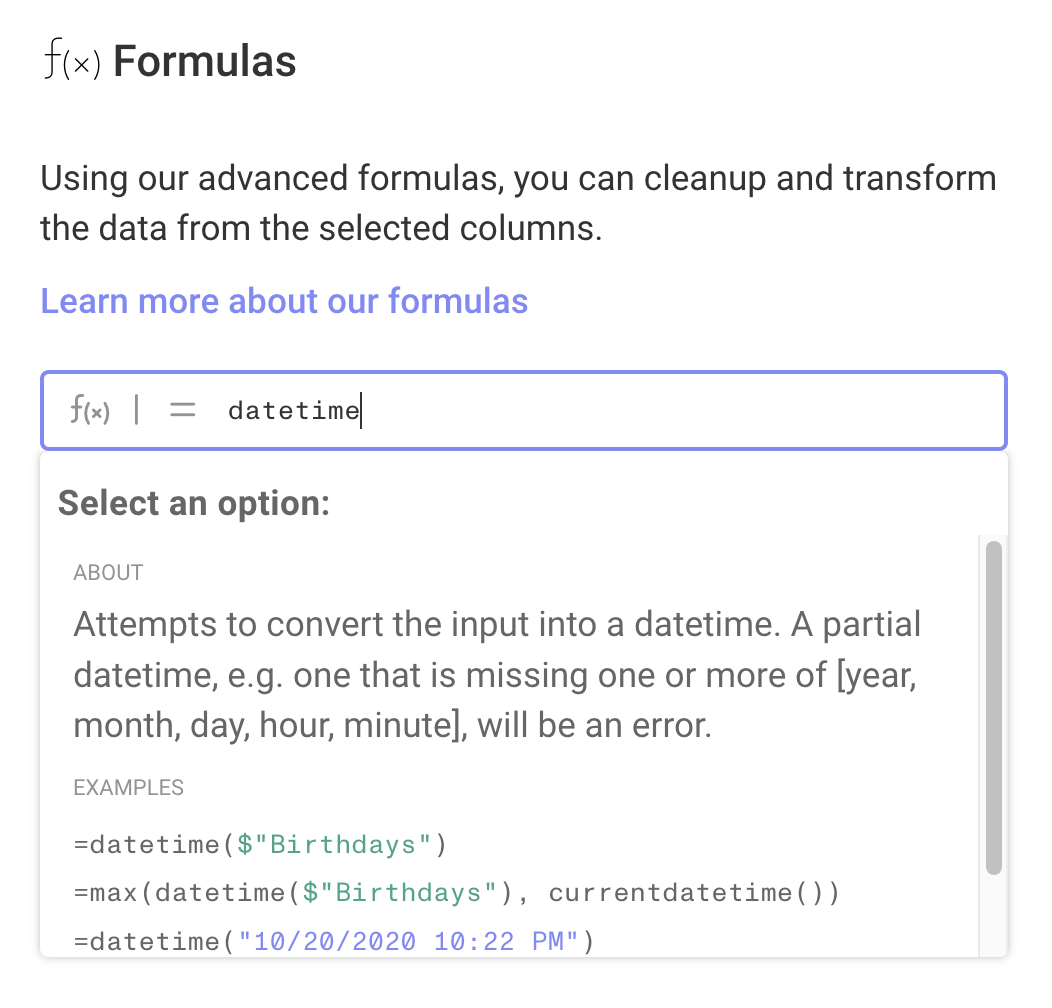Choose the =datetime($"Birthdays") example
The height and width of the screenshot is (1008, 1052).
(x=260, y=845)
